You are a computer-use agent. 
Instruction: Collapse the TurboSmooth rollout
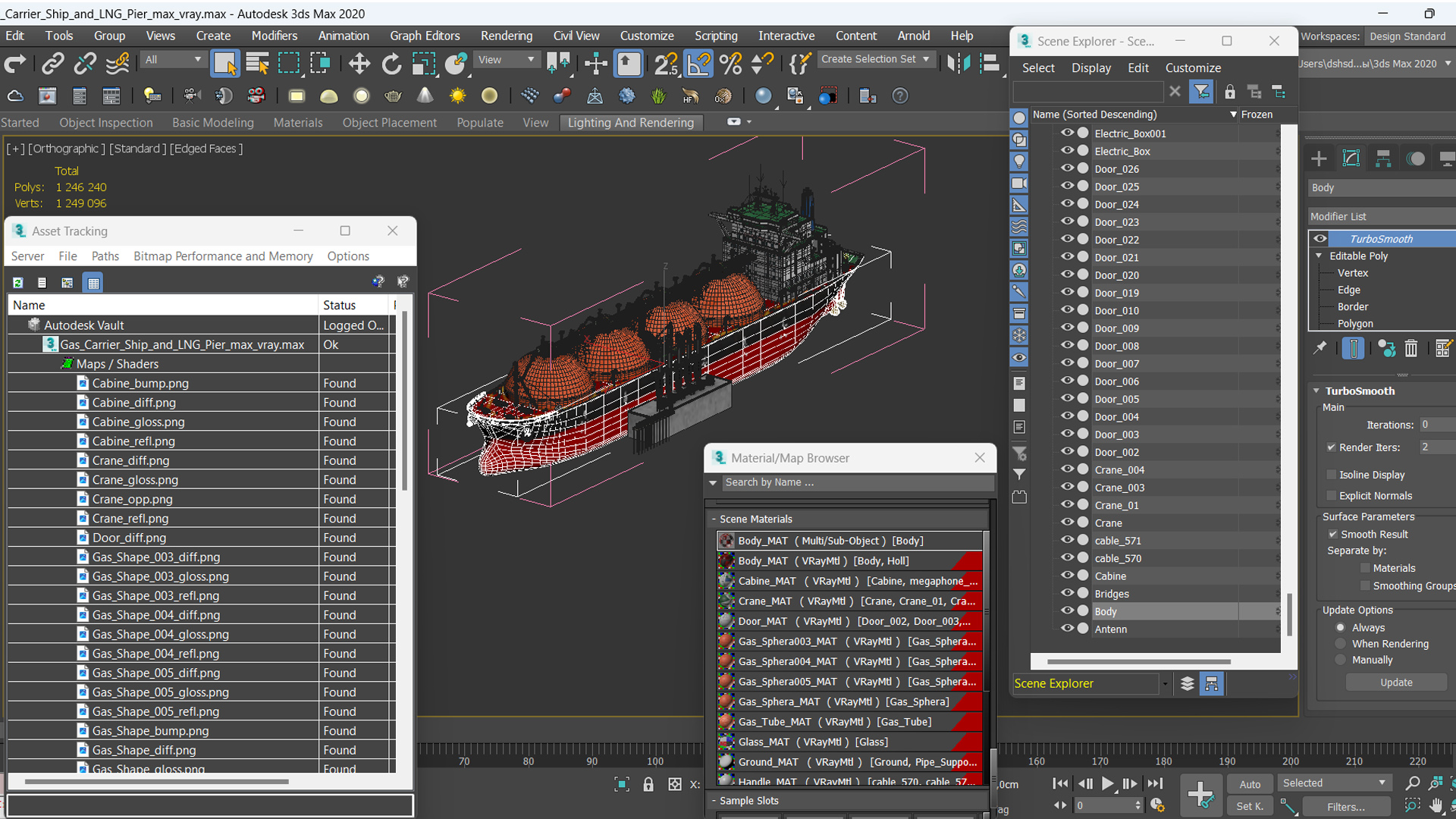[1316, 391]
